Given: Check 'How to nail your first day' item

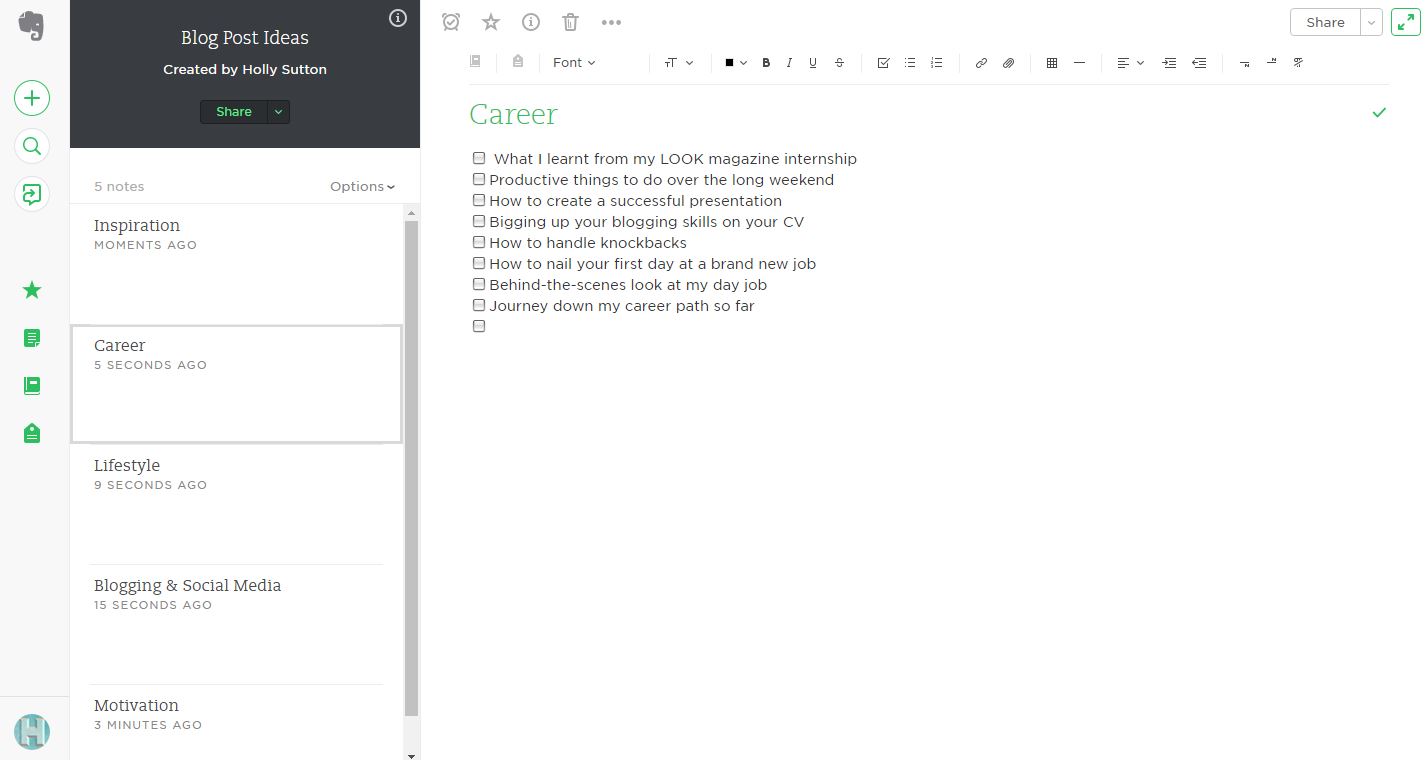Looking at the screenshot, I should tap(479, 263).
